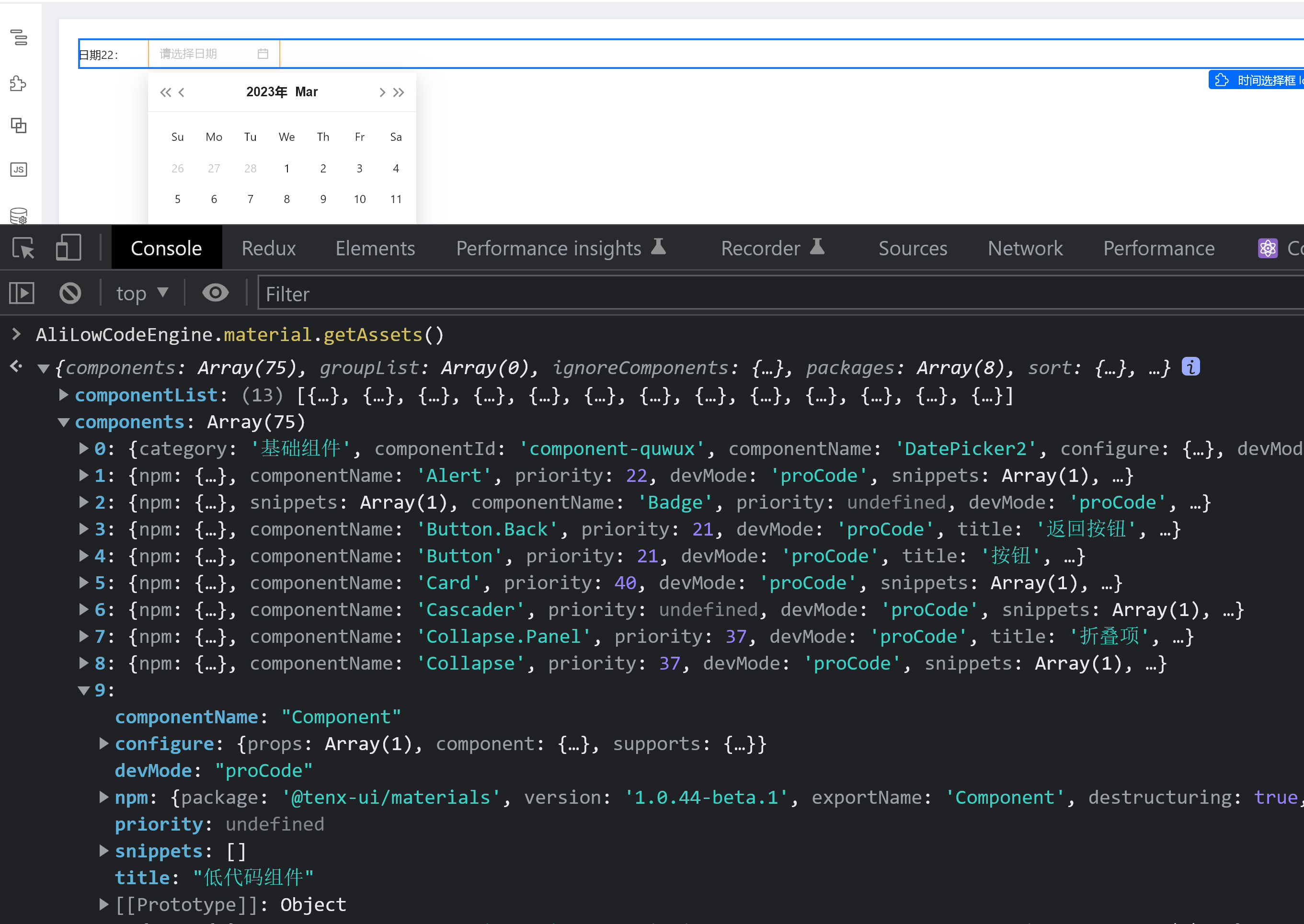Click the console Filter input field
The width and height of the screenshot is (1304, 924).
[780, 294]
